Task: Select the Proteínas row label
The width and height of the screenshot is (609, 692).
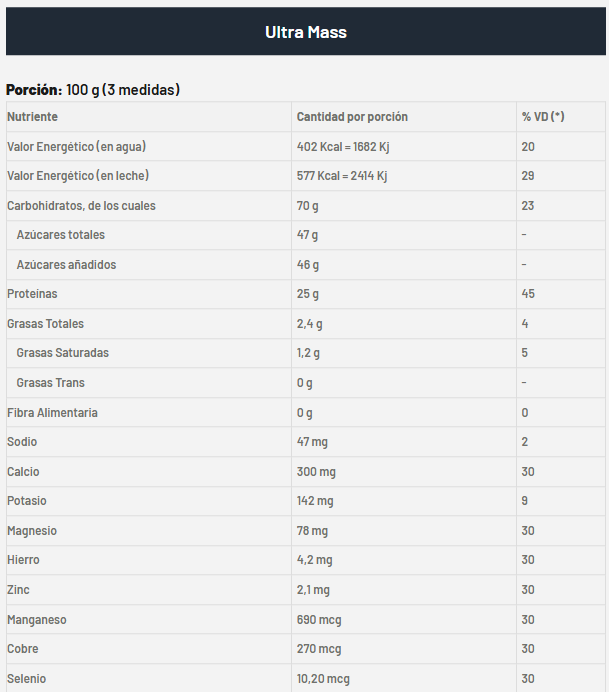Action: [x=32, y=294]
